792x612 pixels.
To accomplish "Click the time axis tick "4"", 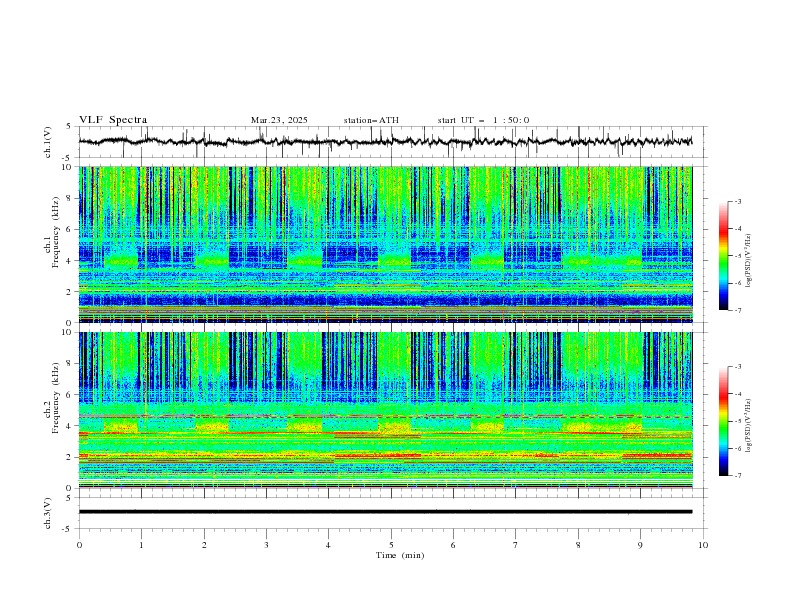I will coord(328,545).
